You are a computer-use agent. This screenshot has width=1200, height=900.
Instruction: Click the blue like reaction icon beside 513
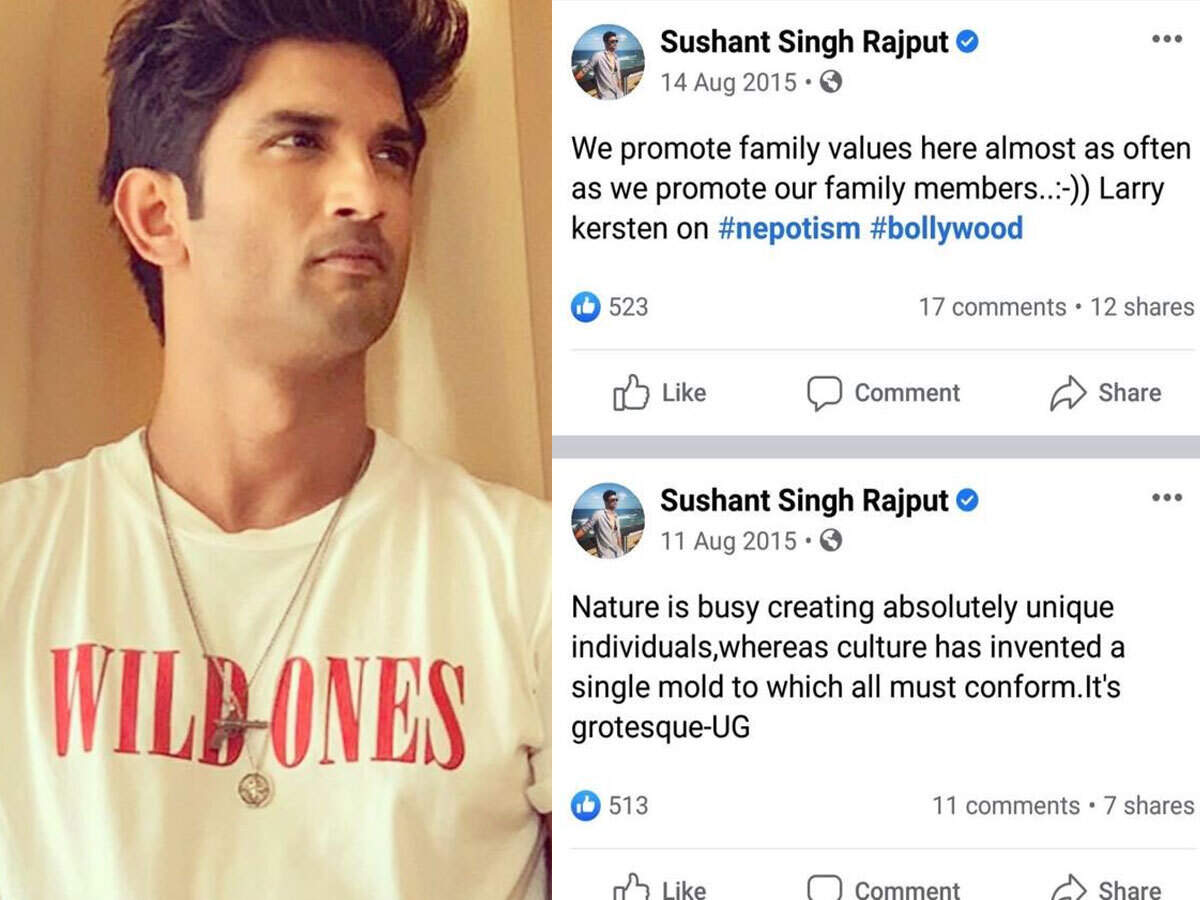[585, 805]
